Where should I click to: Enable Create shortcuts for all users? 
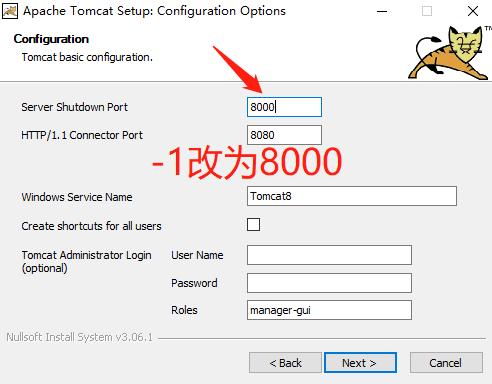point(253,225)
